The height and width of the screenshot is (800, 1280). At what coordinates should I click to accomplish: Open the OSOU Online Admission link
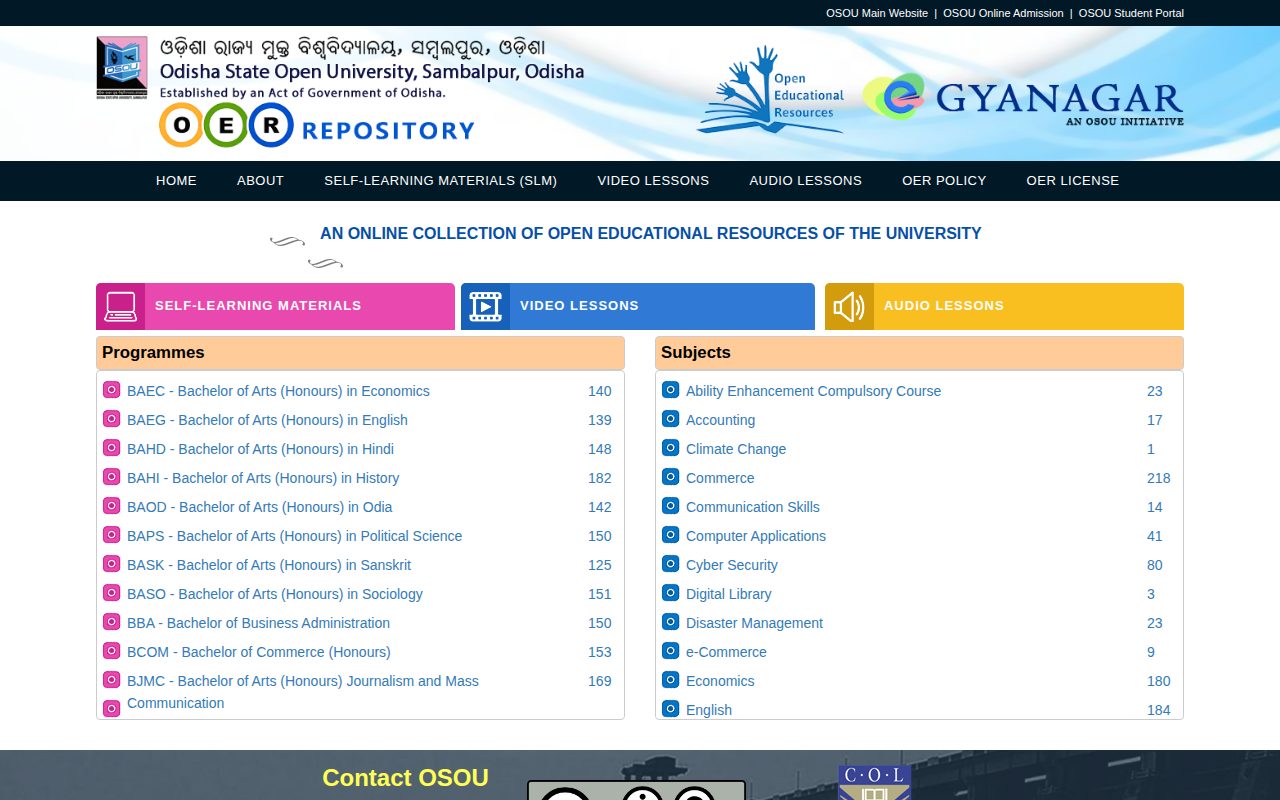point(1003,13)
